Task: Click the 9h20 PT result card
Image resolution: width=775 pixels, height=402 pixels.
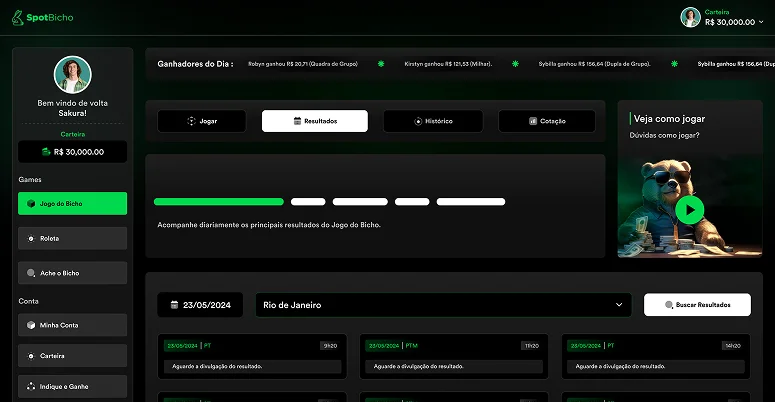Action: point(252,357)
